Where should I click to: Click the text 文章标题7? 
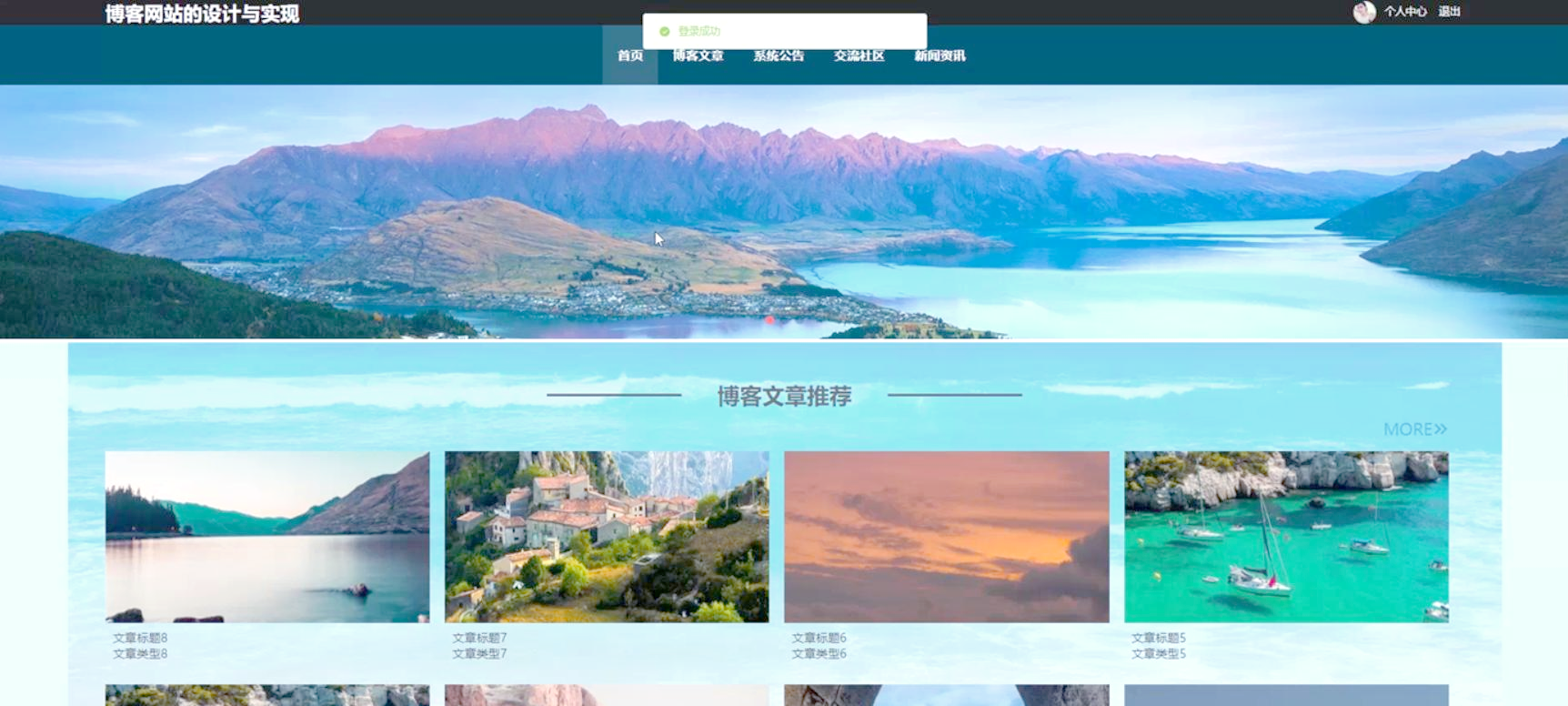tap(479, 638)
